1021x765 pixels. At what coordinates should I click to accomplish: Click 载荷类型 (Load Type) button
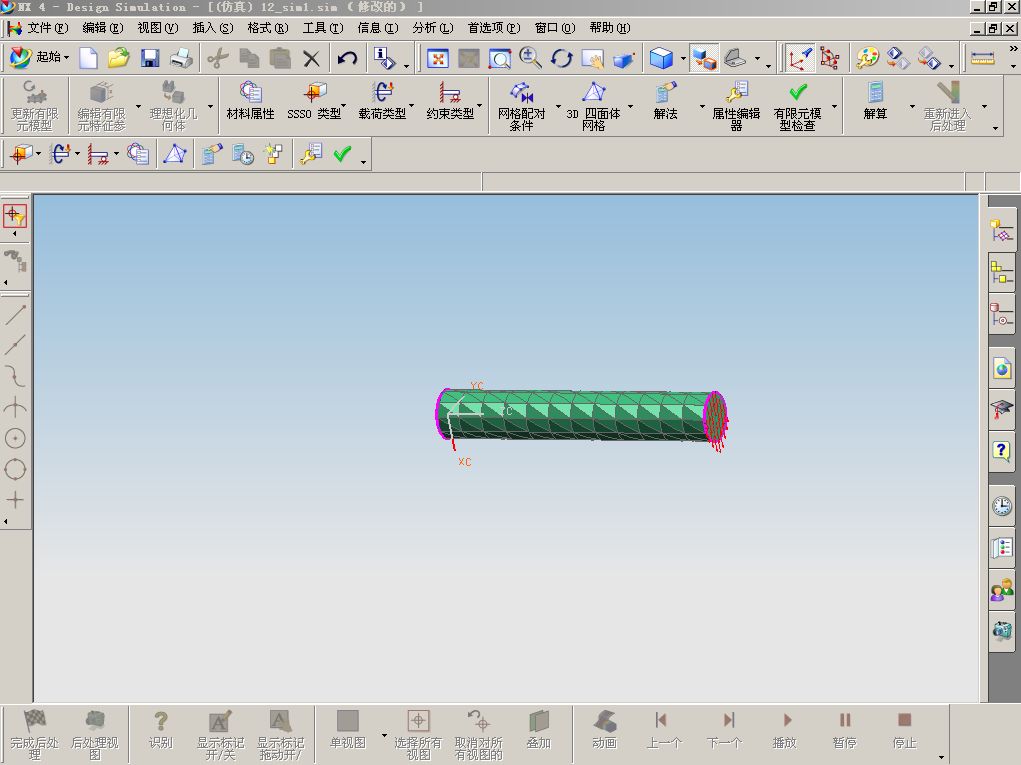[382, 102]
